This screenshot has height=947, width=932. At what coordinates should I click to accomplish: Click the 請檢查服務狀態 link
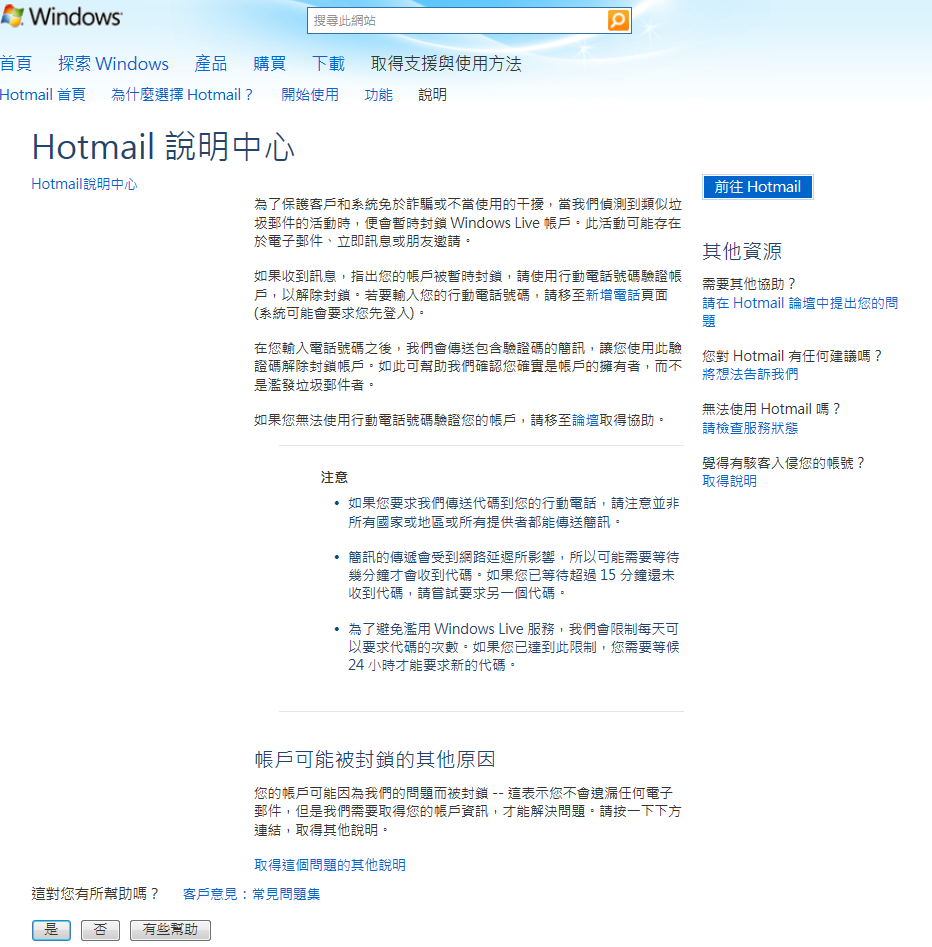pos(750,428)
